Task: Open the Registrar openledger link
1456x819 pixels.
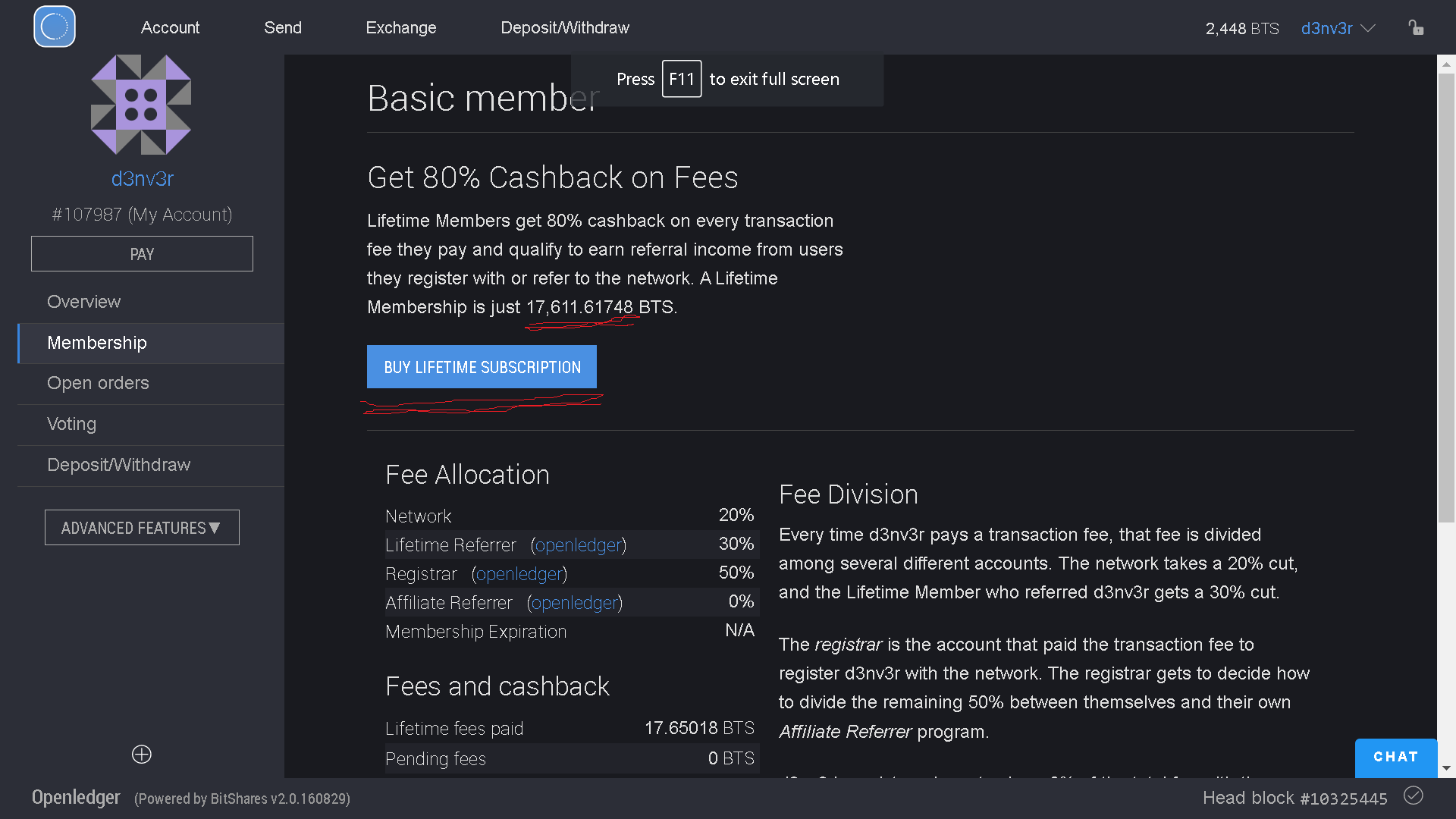Action: [519, 574]
